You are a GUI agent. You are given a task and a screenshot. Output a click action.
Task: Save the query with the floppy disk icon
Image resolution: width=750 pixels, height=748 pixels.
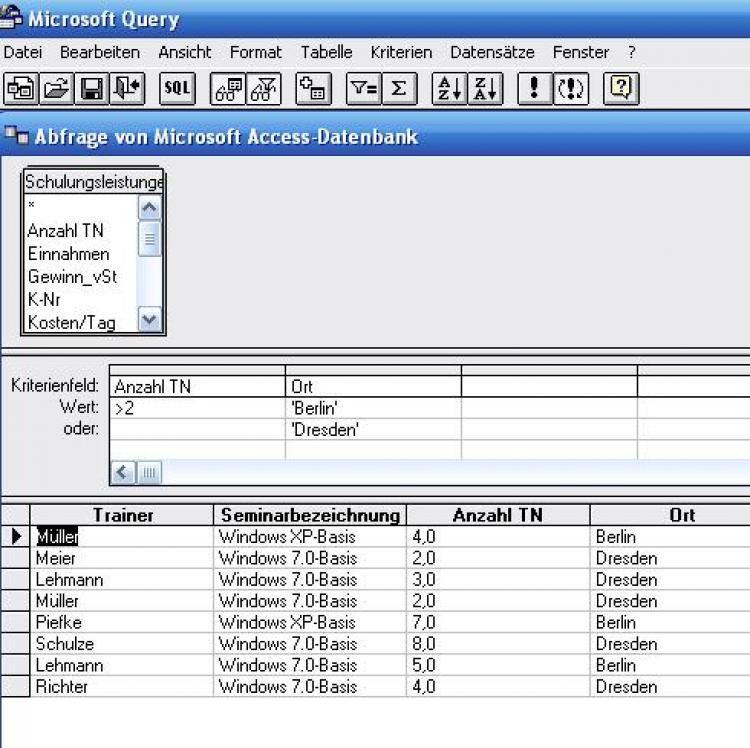coord(93,88)
